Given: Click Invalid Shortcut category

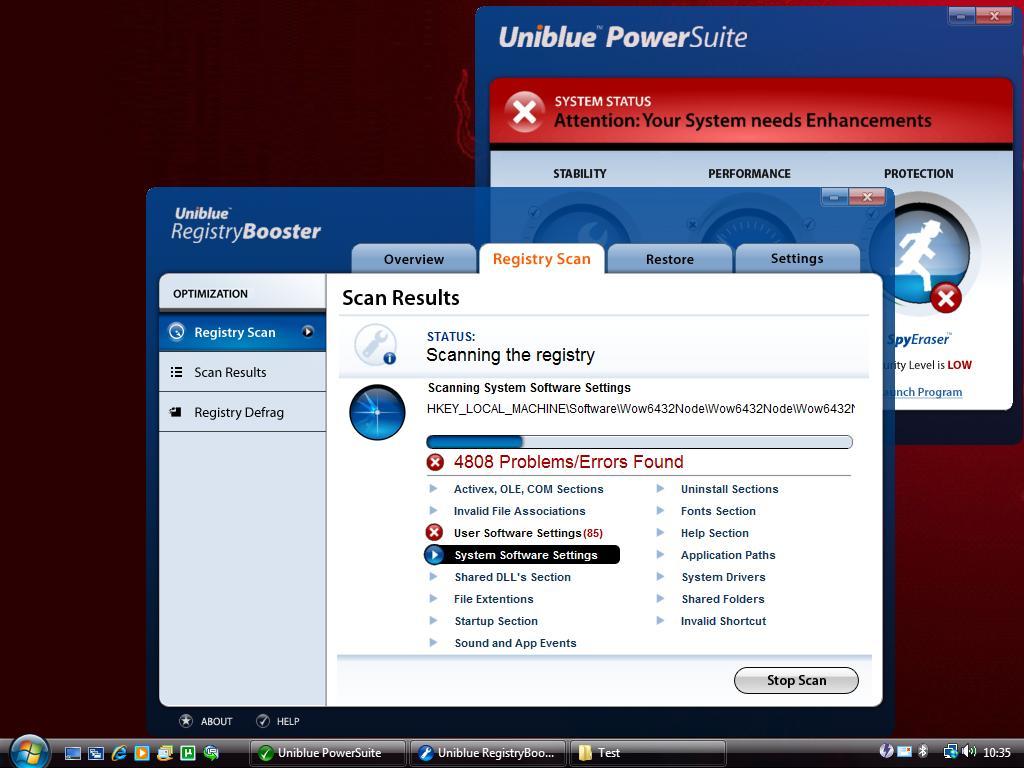Looking at the screenshot, I should (724, 621).
